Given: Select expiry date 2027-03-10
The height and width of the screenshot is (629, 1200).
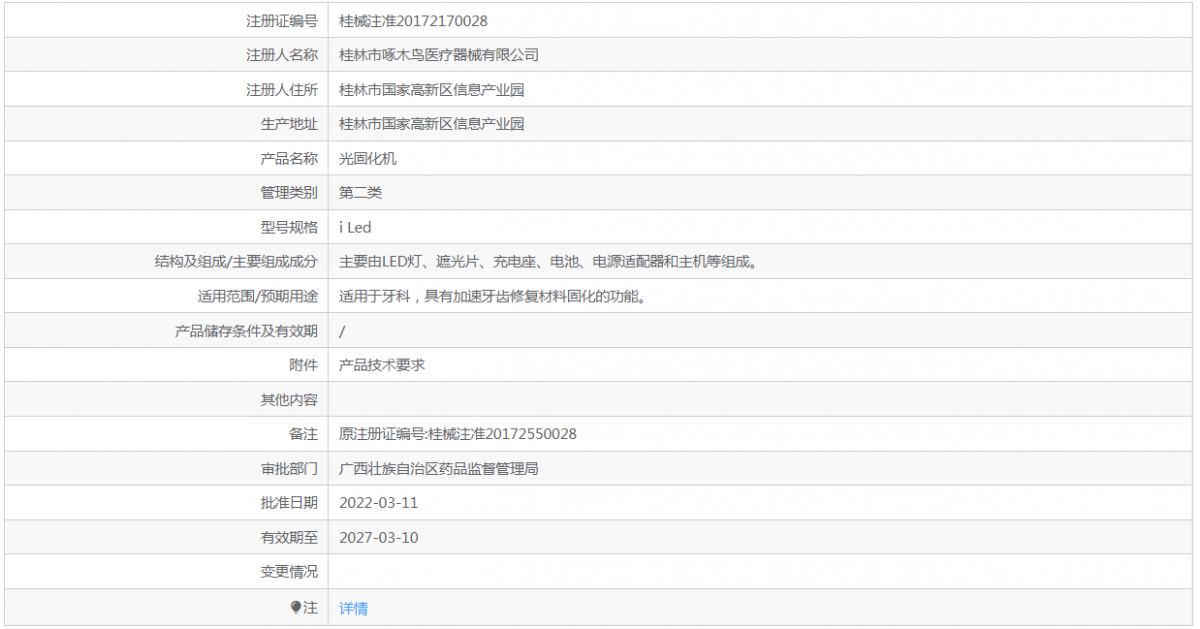Looking at the screenshot, I should click(x=379, y=538).
